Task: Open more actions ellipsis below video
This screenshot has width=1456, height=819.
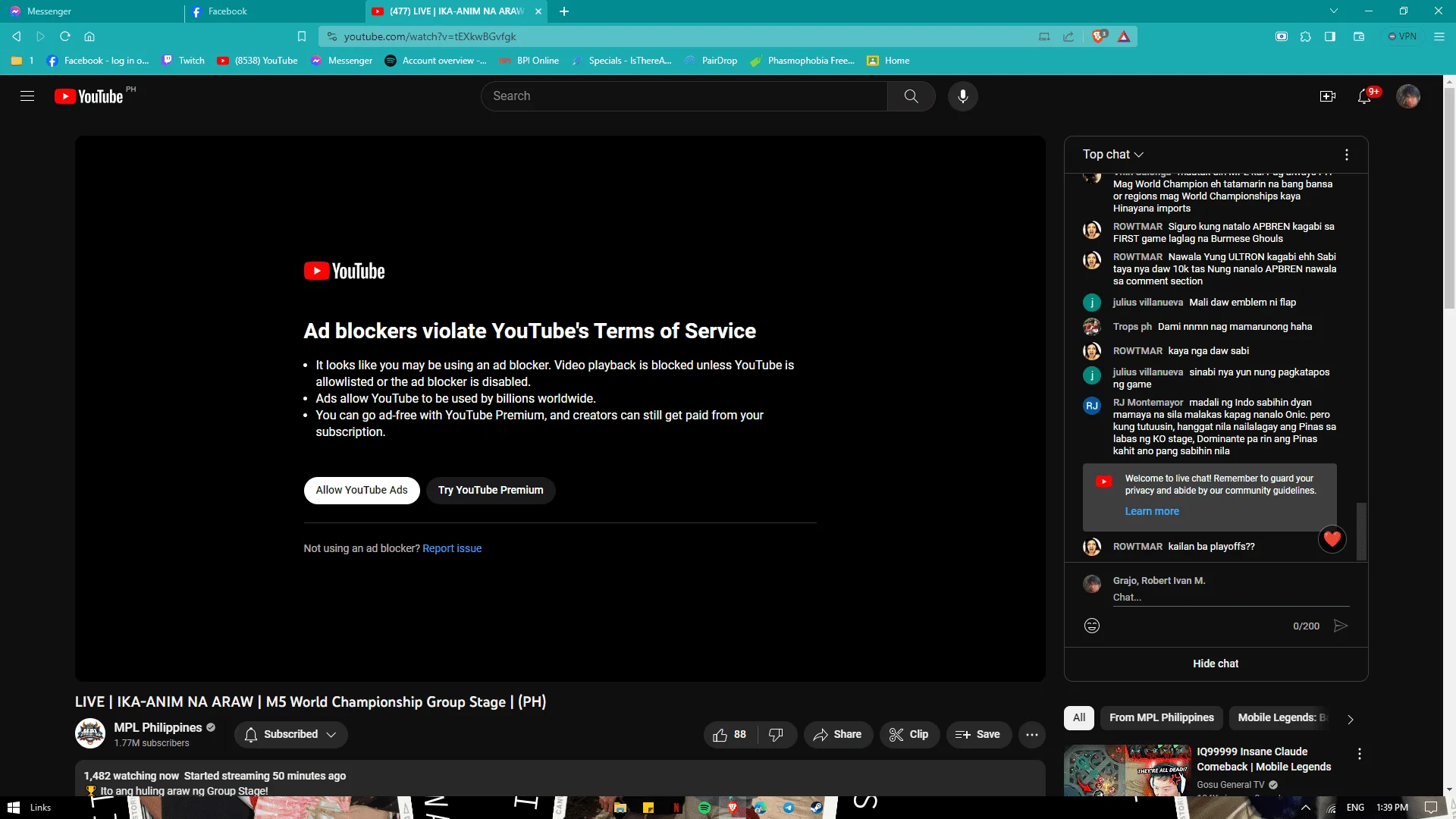Action: [x=1032, y=735]
